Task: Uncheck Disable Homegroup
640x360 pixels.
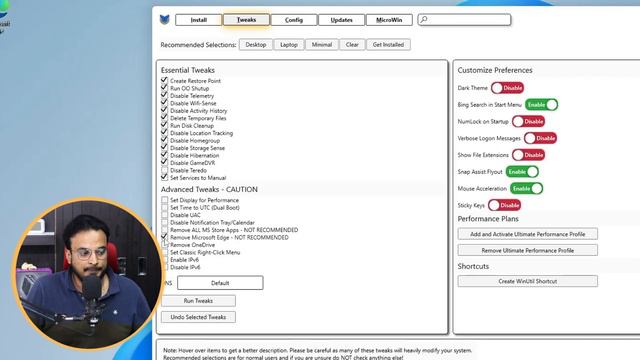Action: 164,140
